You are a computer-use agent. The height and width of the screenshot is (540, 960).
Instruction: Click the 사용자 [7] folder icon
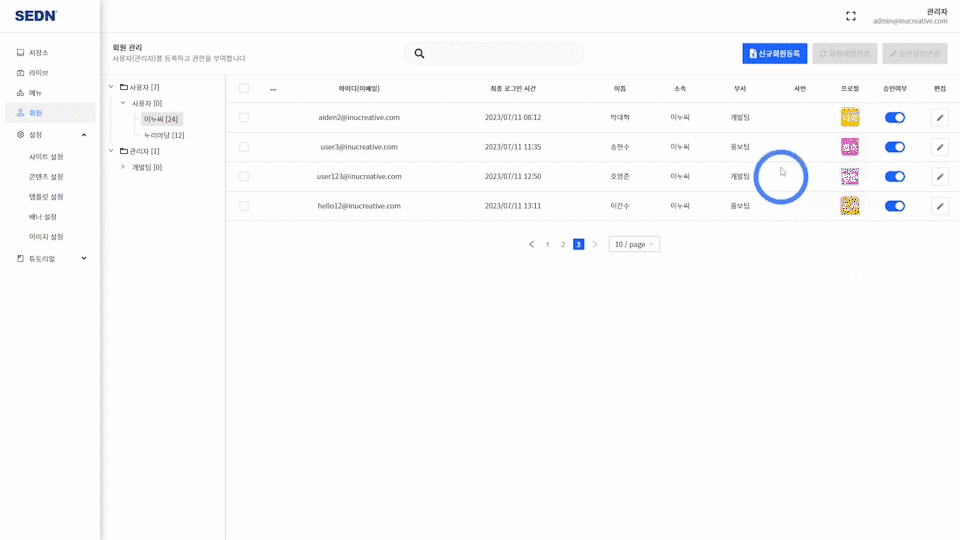click(124, 88)
